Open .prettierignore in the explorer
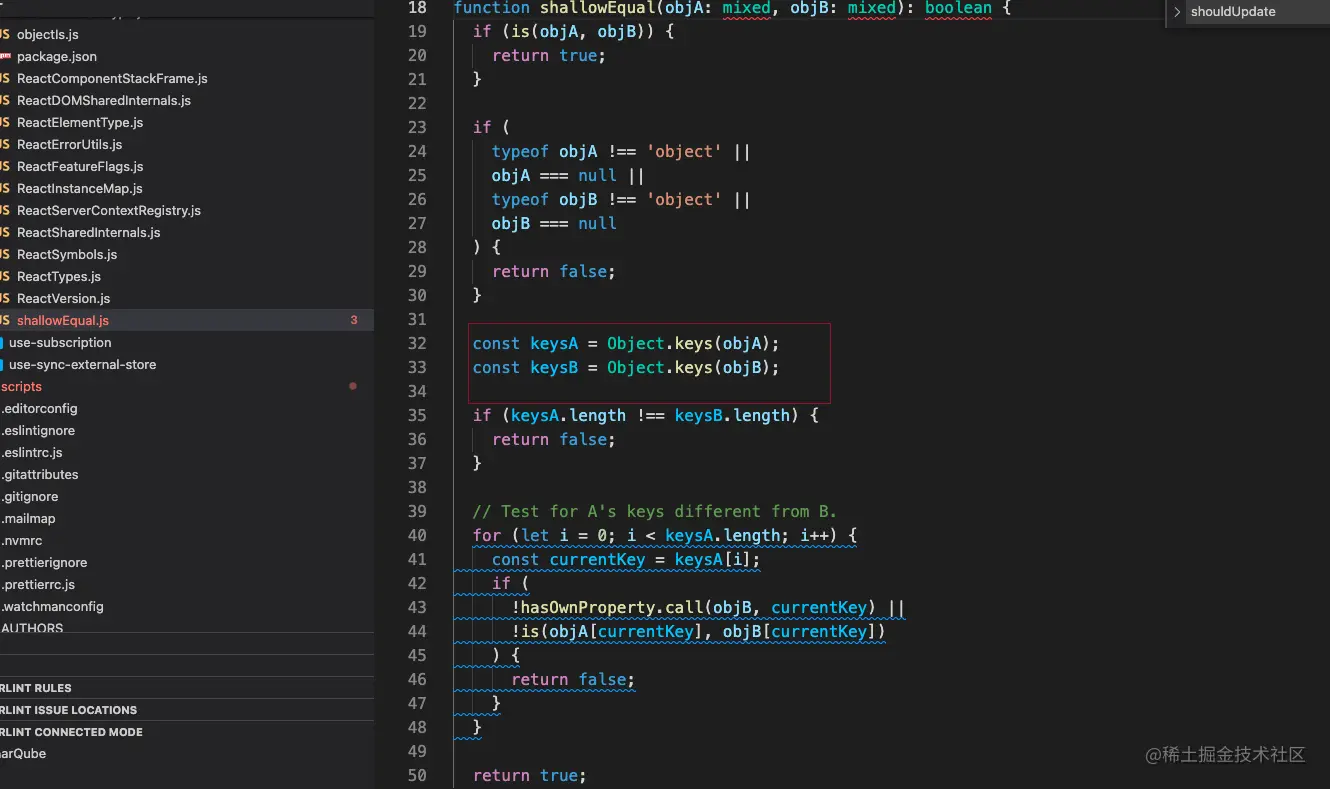The width and height of the screenshot is (1330, 789). click(x=44, y=562)
